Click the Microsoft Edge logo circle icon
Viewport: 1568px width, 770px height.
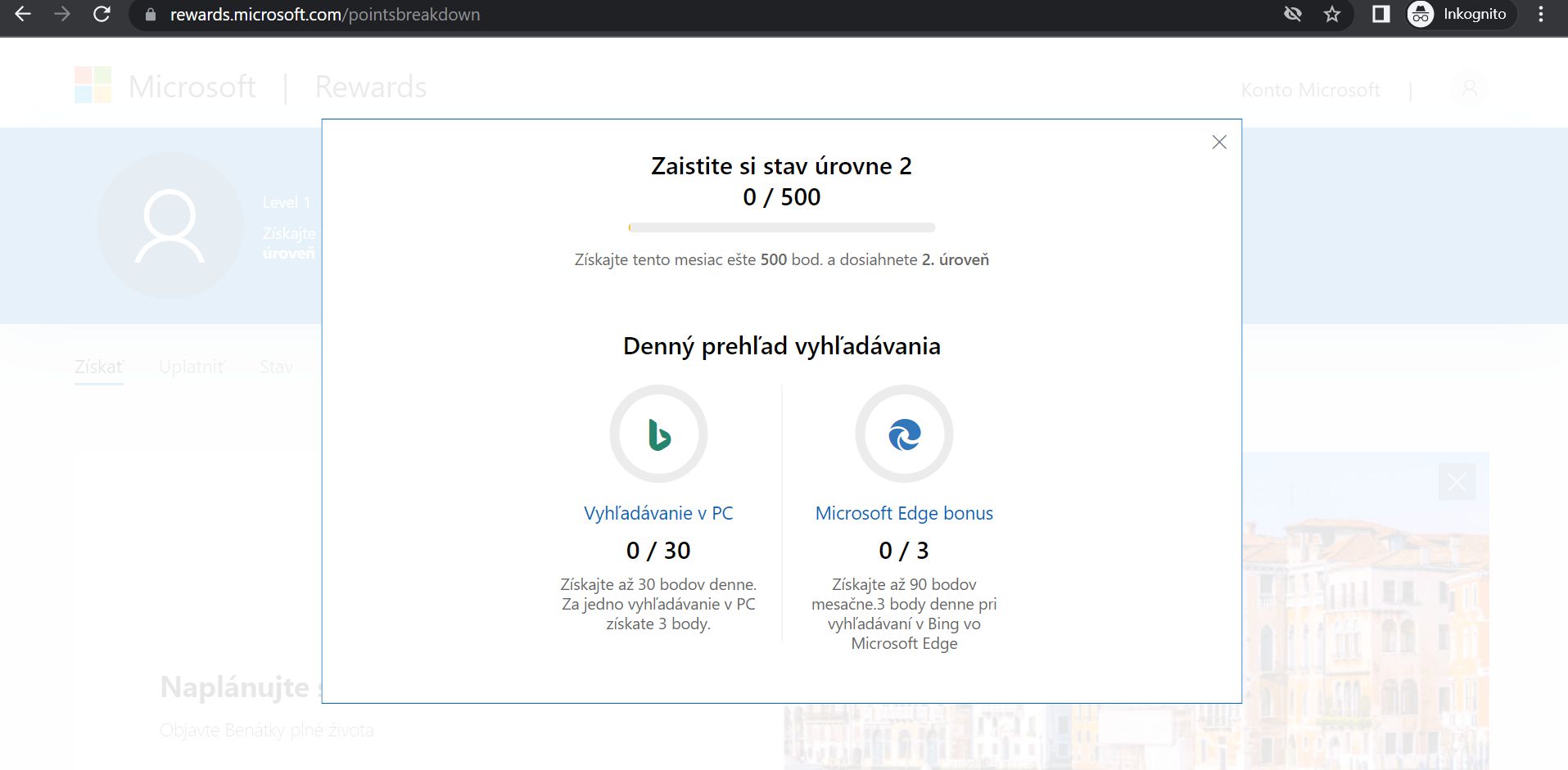click(905, 434)
